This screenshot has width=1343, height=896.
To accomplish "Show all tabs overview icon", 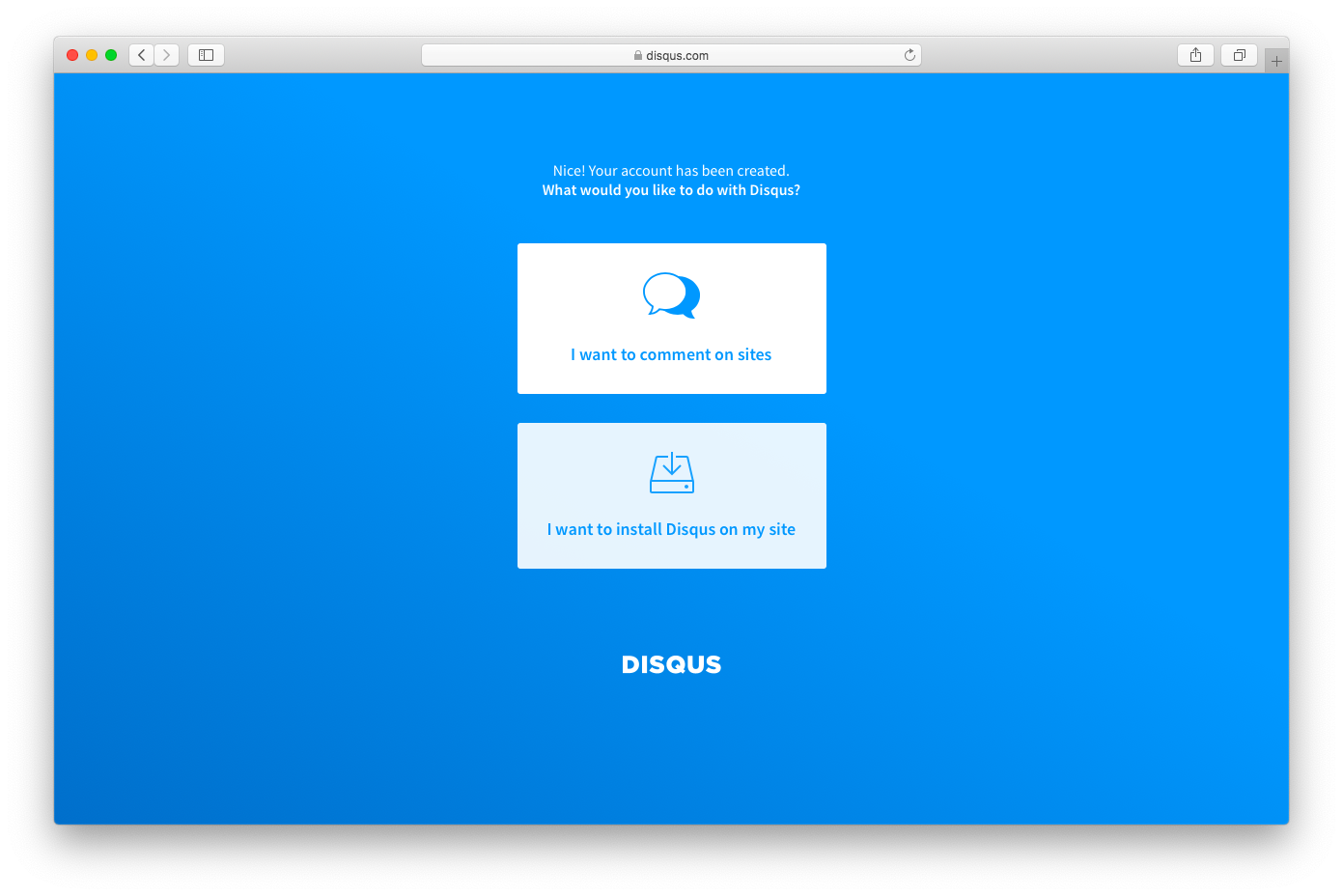I will (x=1239, y=55).
